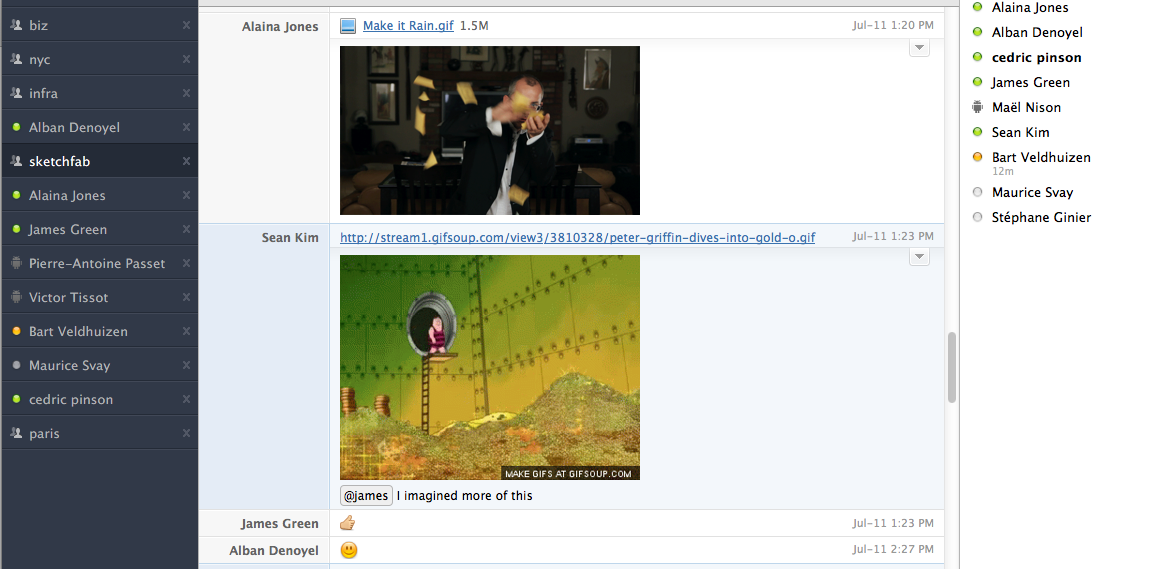
Task: Switch to the paris room
Action: (99, 433)
